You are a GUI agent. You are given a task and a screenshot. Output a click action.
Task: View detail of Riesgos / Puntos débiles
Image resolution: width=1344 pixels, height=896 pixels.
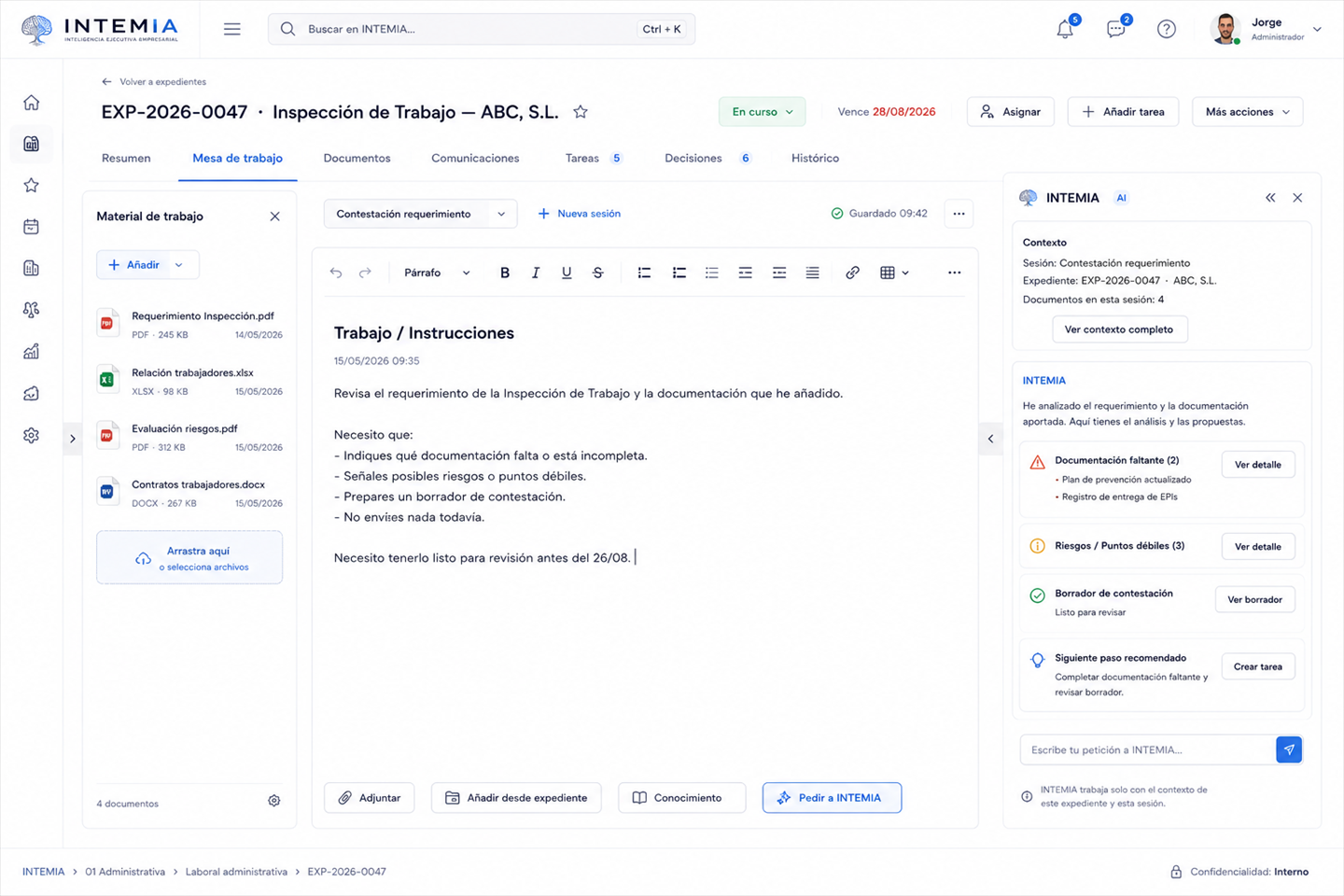(x=1258, y=547)
